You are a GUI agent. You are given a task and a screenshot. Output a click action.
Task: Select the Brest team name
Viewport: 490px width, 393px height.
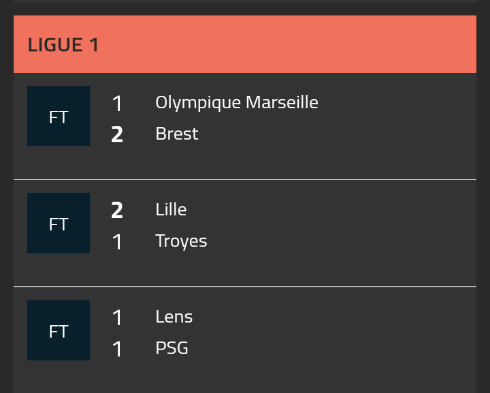[x=177, y=134]
